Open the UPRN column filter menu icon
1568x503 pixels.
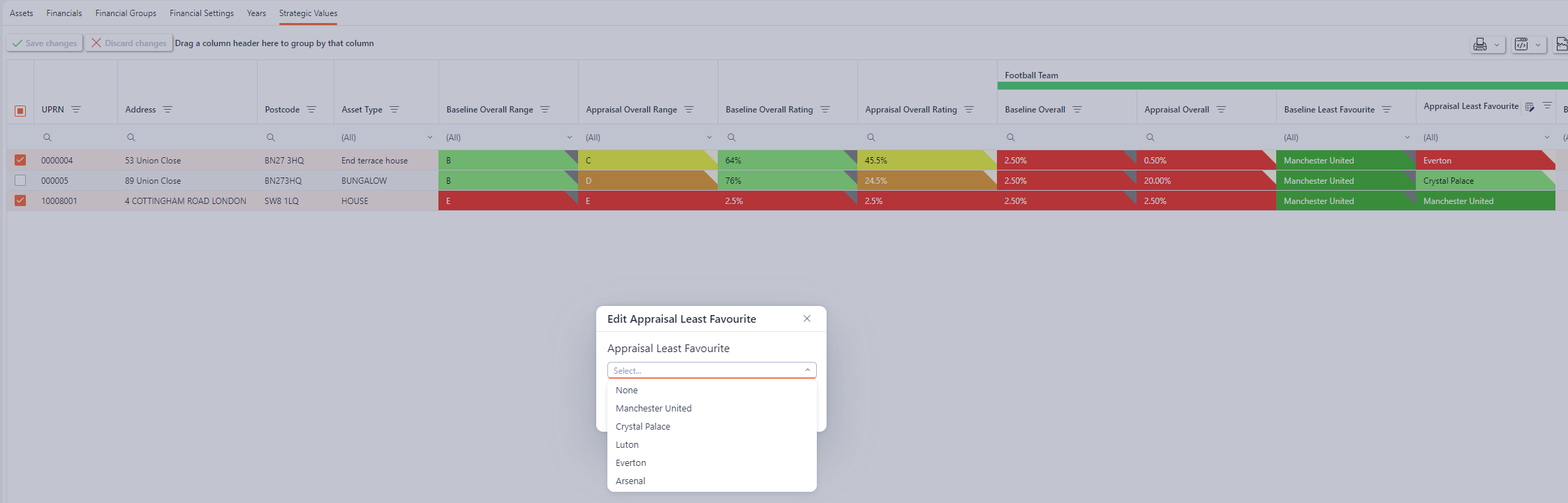[76, 110]
